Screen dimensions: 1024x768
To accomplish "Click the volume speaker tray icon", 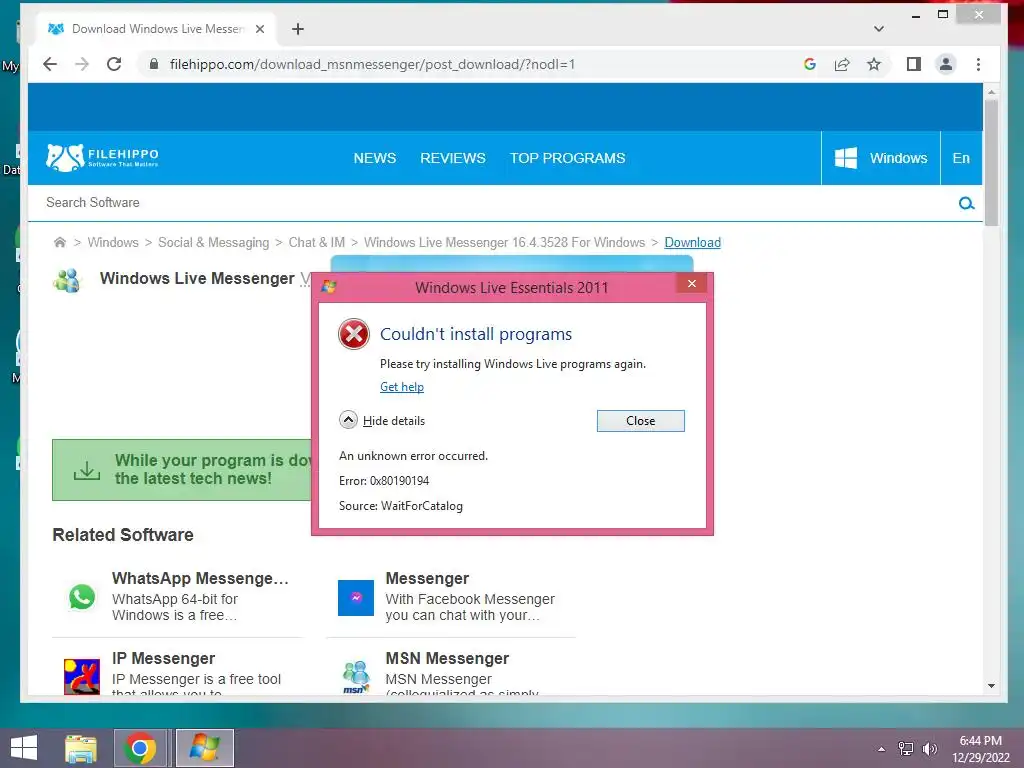I will click(930, 749).
